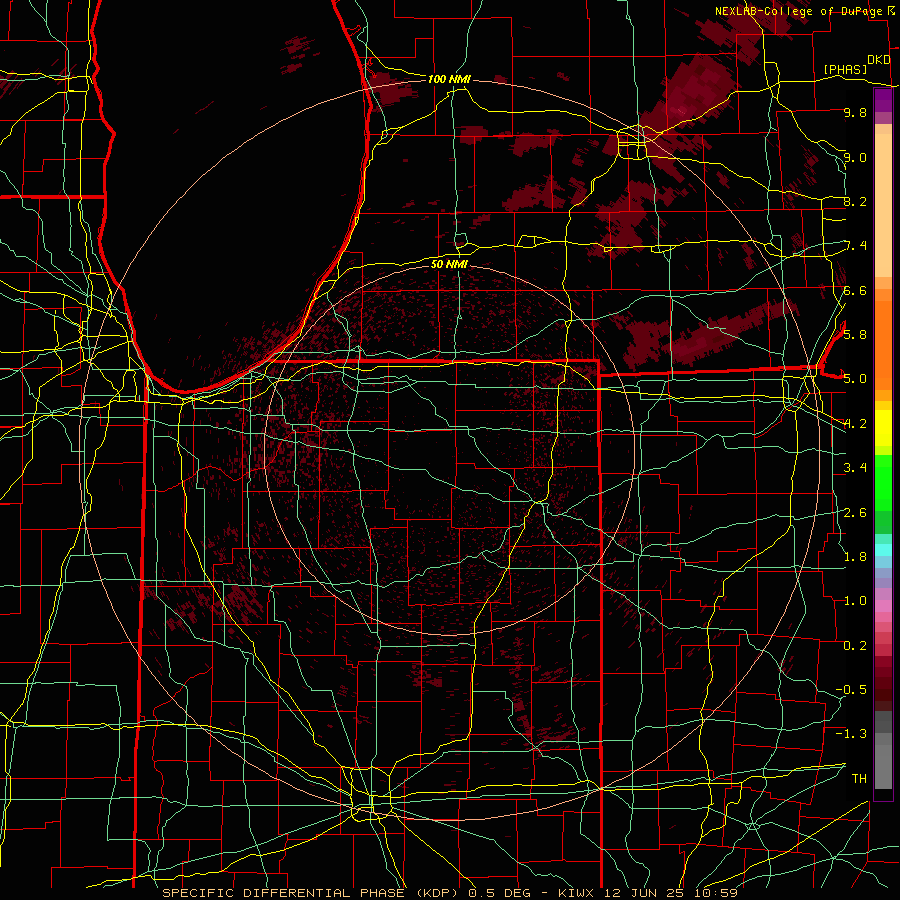Click the 100 NMI range ring label
Viewport: 900px width, 900px height.
click(x=449, y=79)
